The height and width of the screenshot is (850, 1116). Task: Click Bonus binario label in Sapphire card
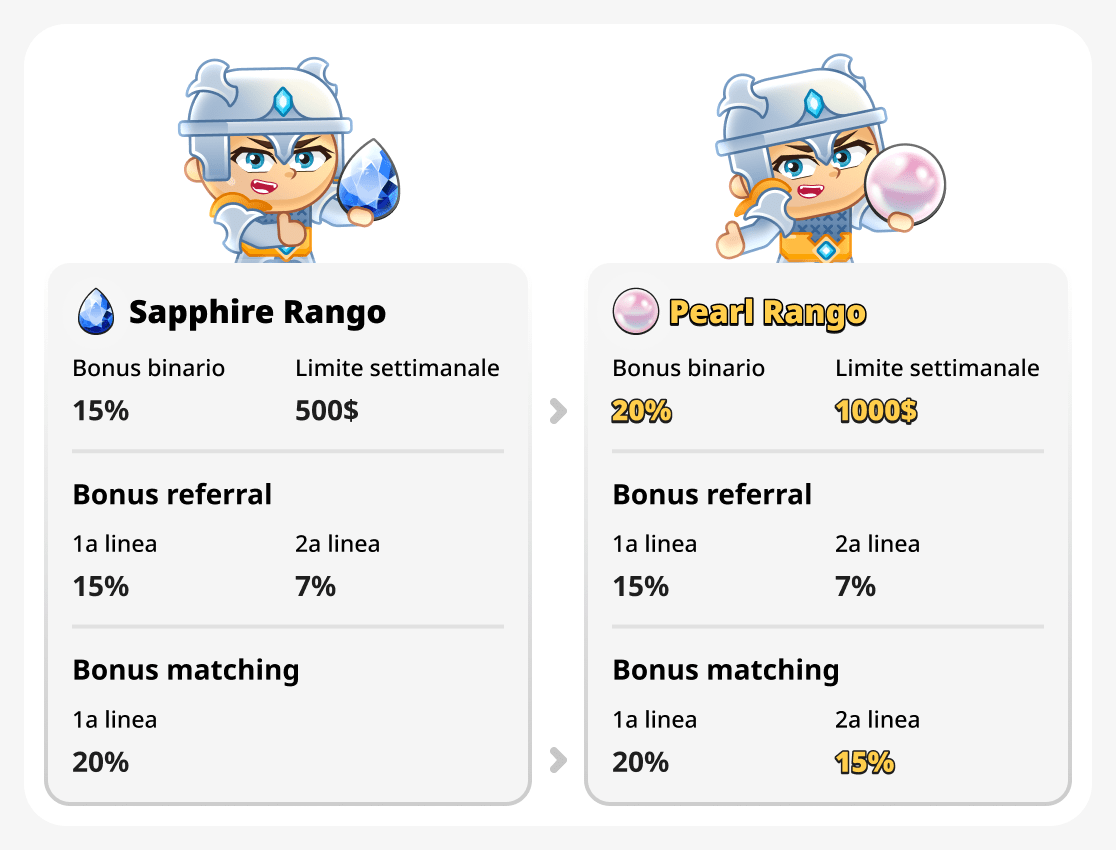click(x=149, y=368)
